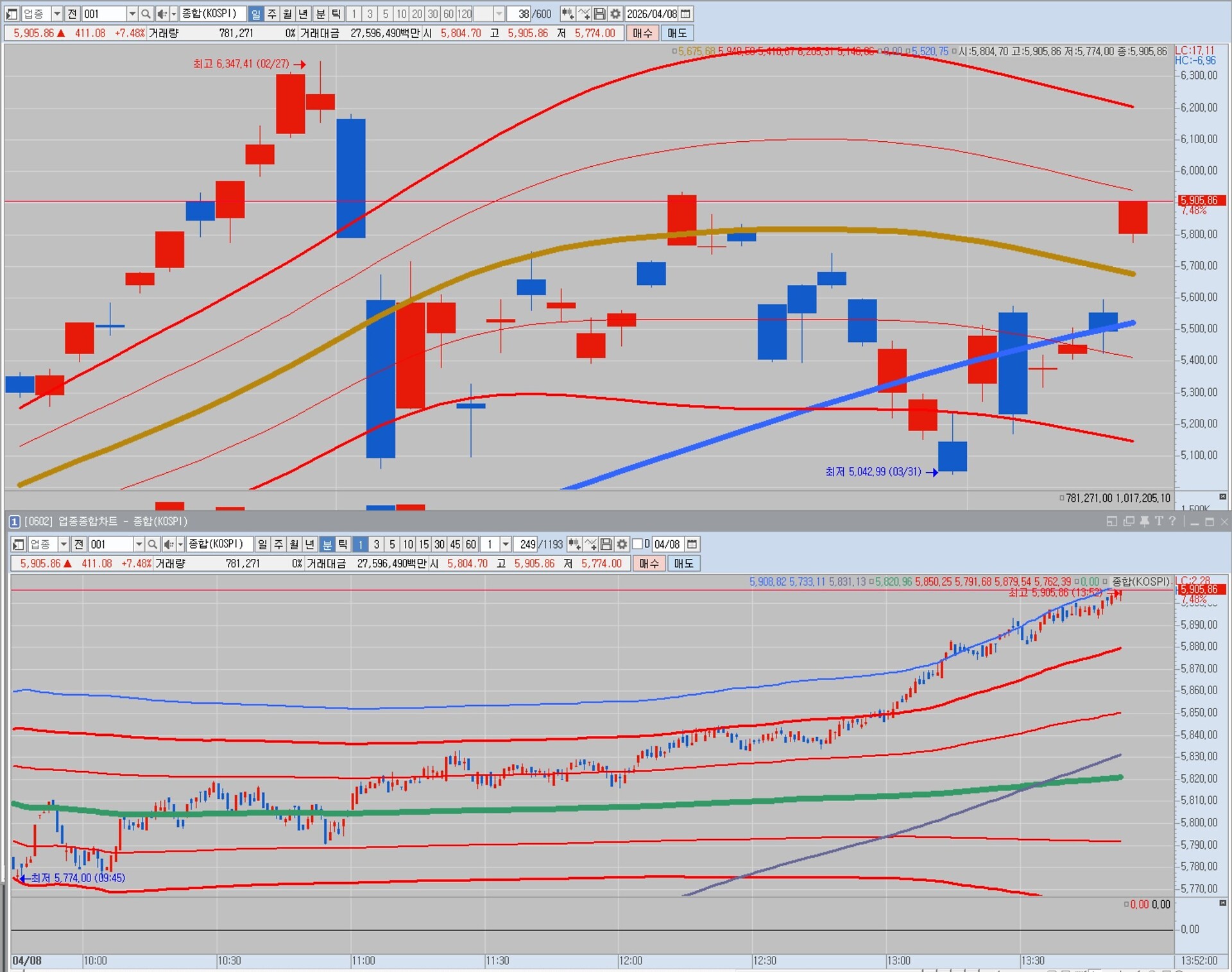Expand the 001 code dropdown in top toolbar
1232x972 pixels.
pyautogui.click(x=132, y=13)
